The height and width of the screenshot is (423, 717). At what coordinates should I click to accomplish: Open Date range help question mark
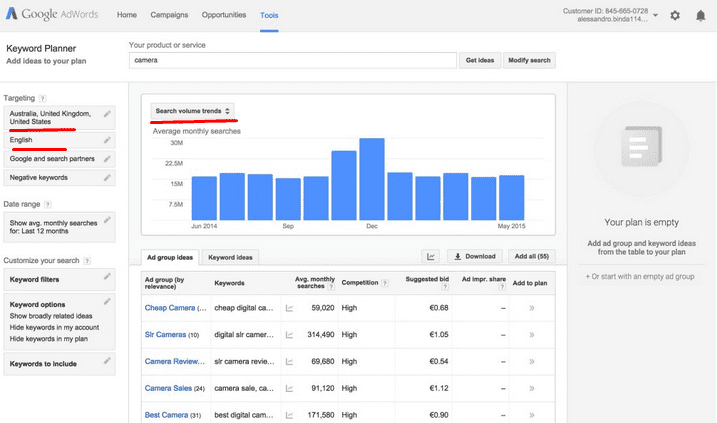(48, 204)
